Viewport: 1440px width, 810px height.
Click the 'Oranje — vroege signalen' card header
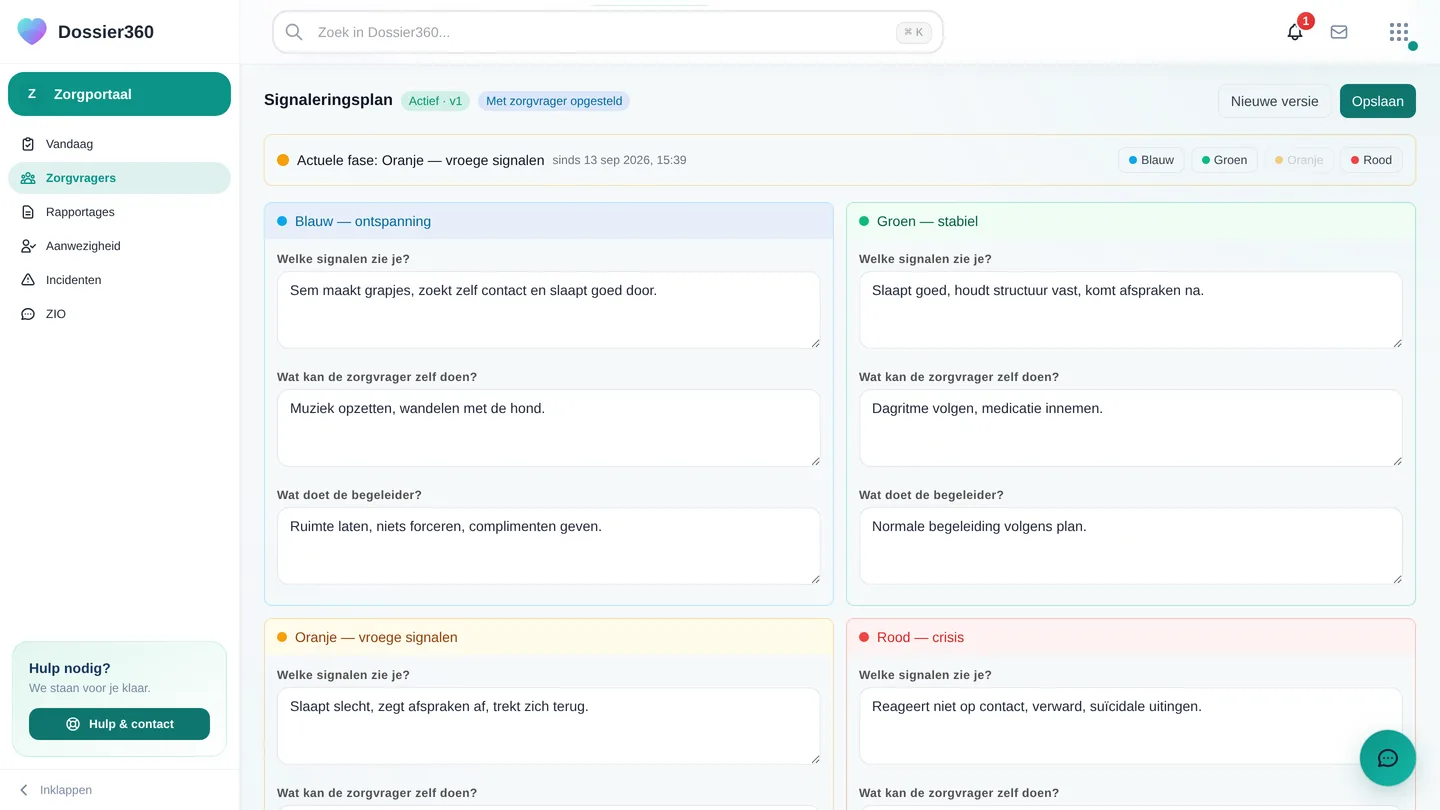tap(549, 637)
